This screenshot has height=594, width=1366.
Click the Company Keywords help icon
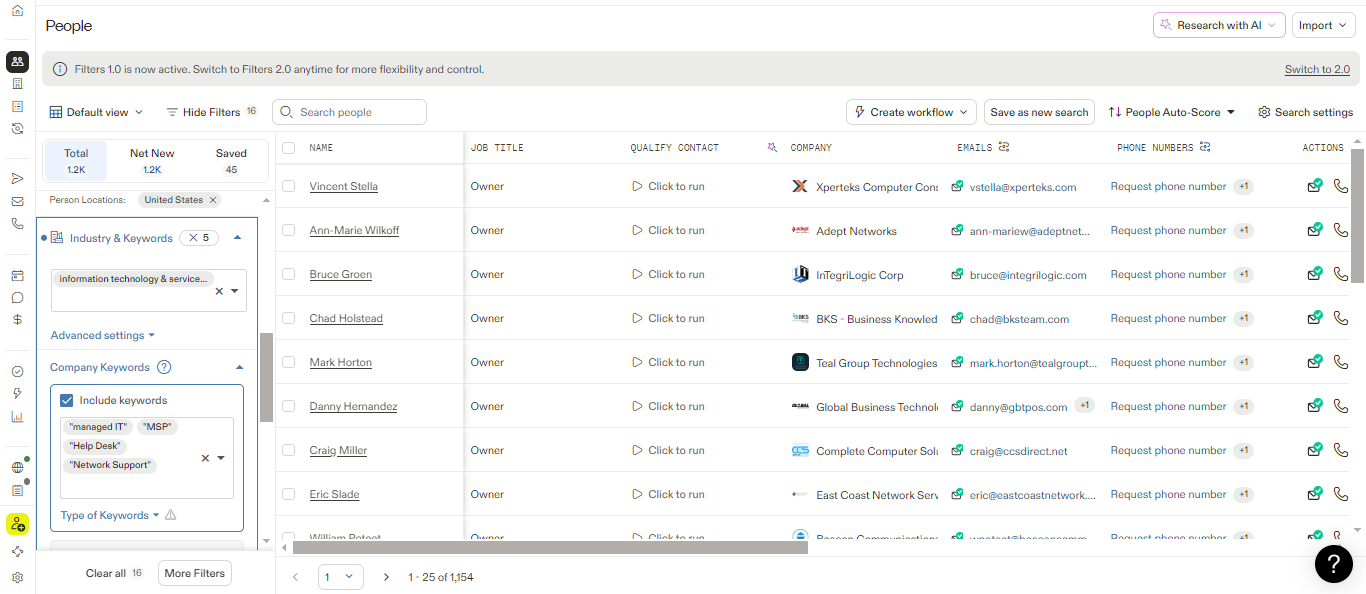pyautogui.click(x=164, y=367)
